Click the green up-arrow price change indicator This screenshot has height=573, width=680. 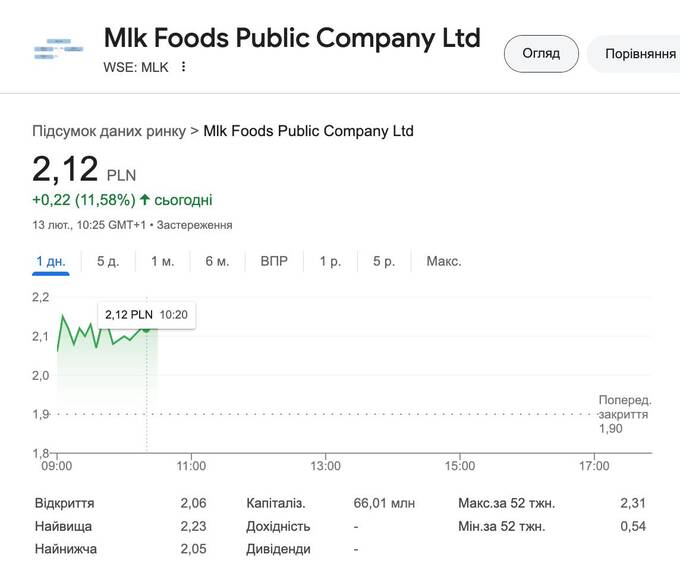(x=145, y=200)
